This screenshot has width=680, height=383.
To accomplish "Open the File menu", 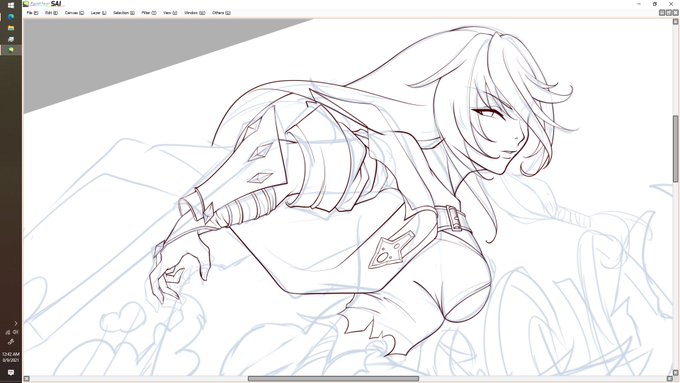I will [x=32, y=13].
